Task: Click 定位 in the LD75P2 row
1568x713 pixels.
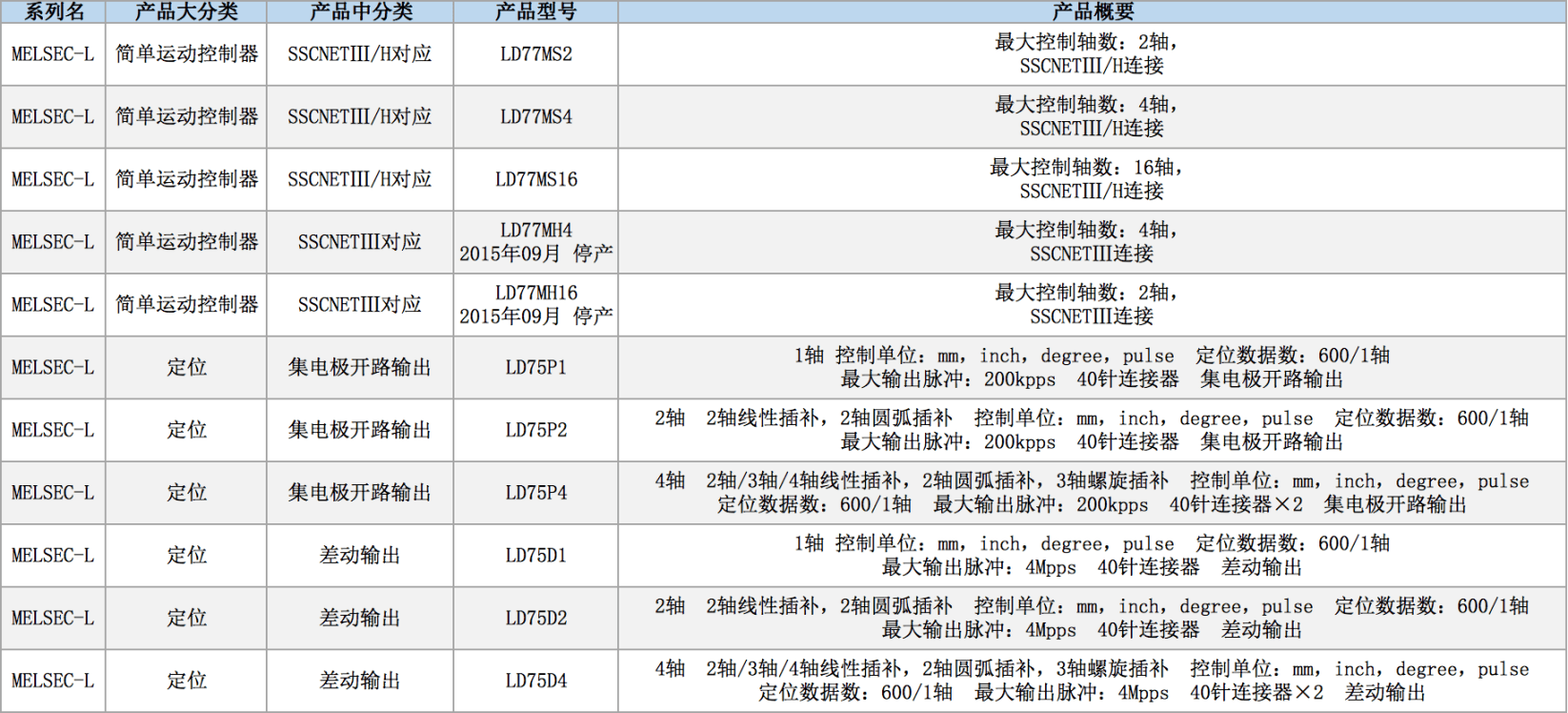Action: pos(186,430)
